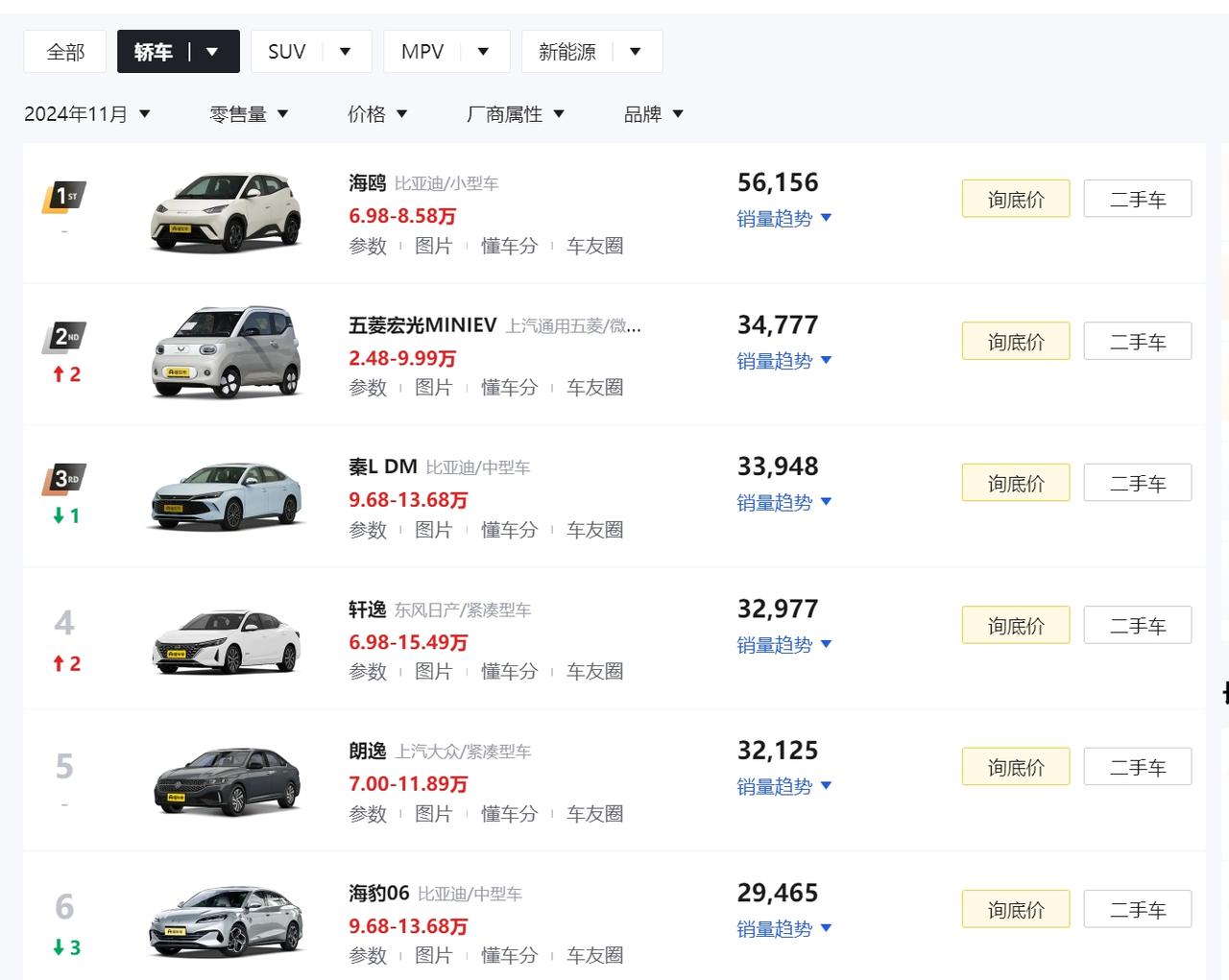
Task: Expand the 新能源 tab dropdown arrow
Action: point(635,52)
